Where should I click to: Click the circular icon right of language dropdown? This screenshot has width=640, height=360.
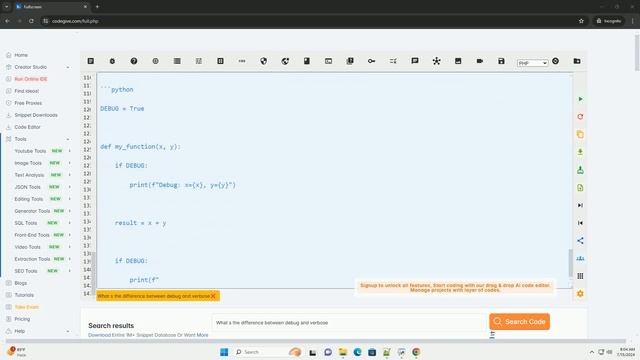[556, 61]
